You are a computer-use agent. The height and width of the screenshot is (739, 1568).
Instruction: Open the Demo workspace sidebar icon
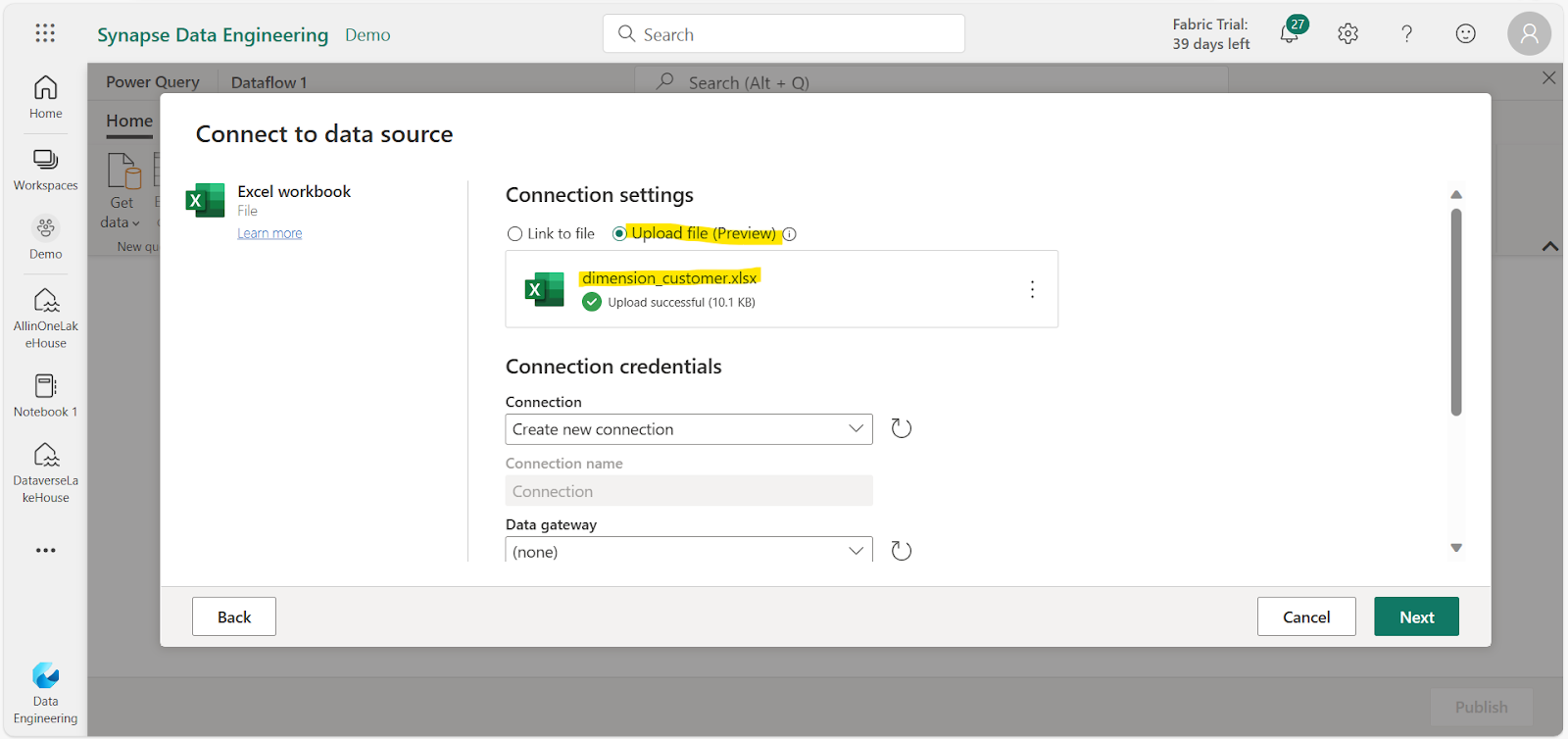[45, 238]
